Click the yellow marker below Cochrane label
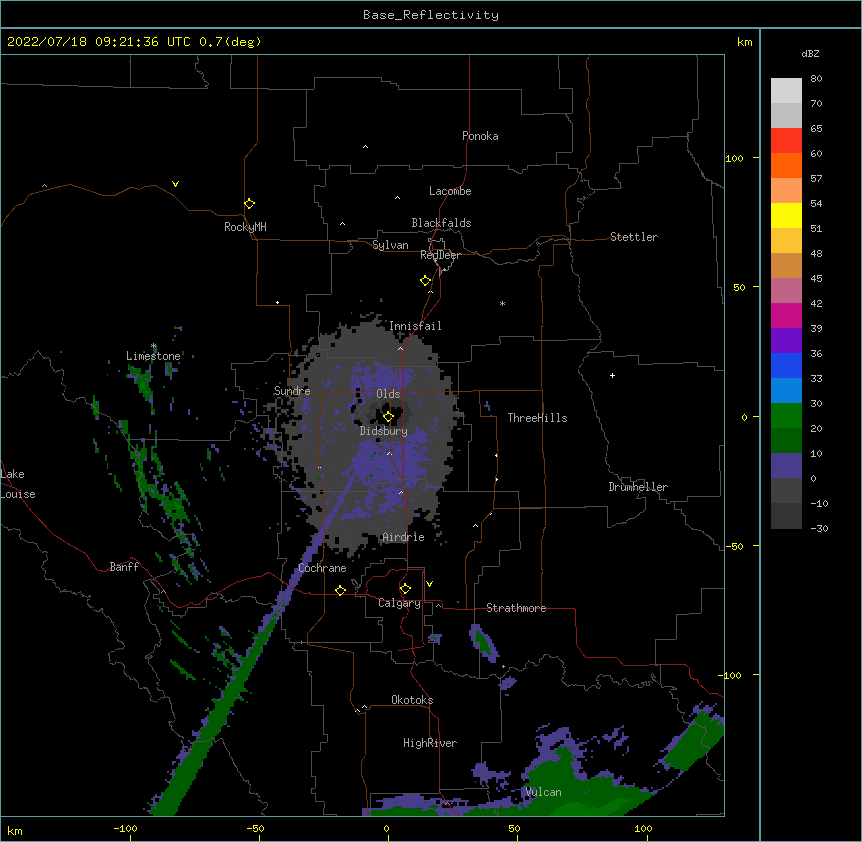 pos(340,590)
